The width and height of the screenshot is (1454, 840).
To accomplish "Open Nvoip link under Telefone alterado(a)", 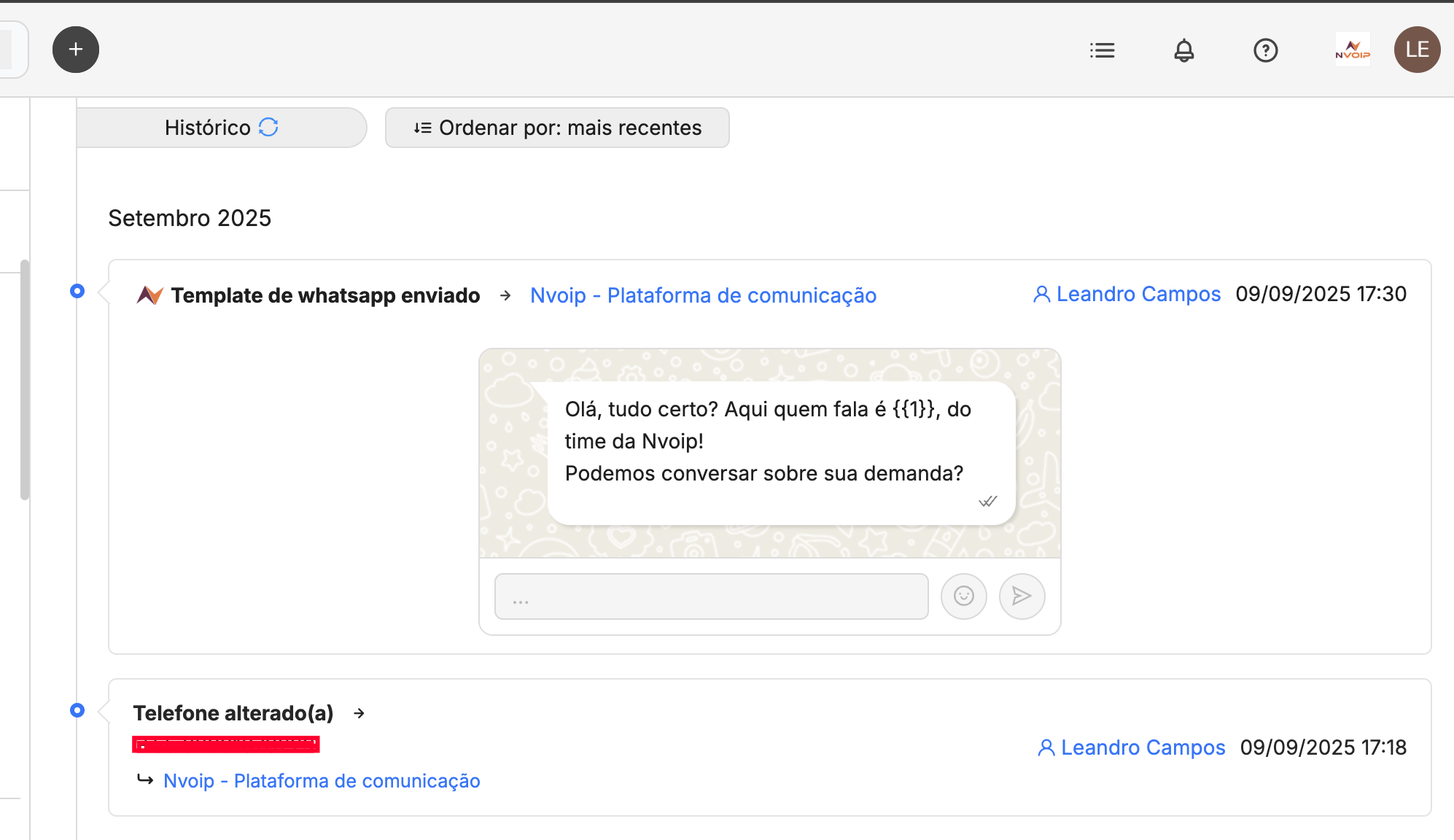I will [322, 781].
